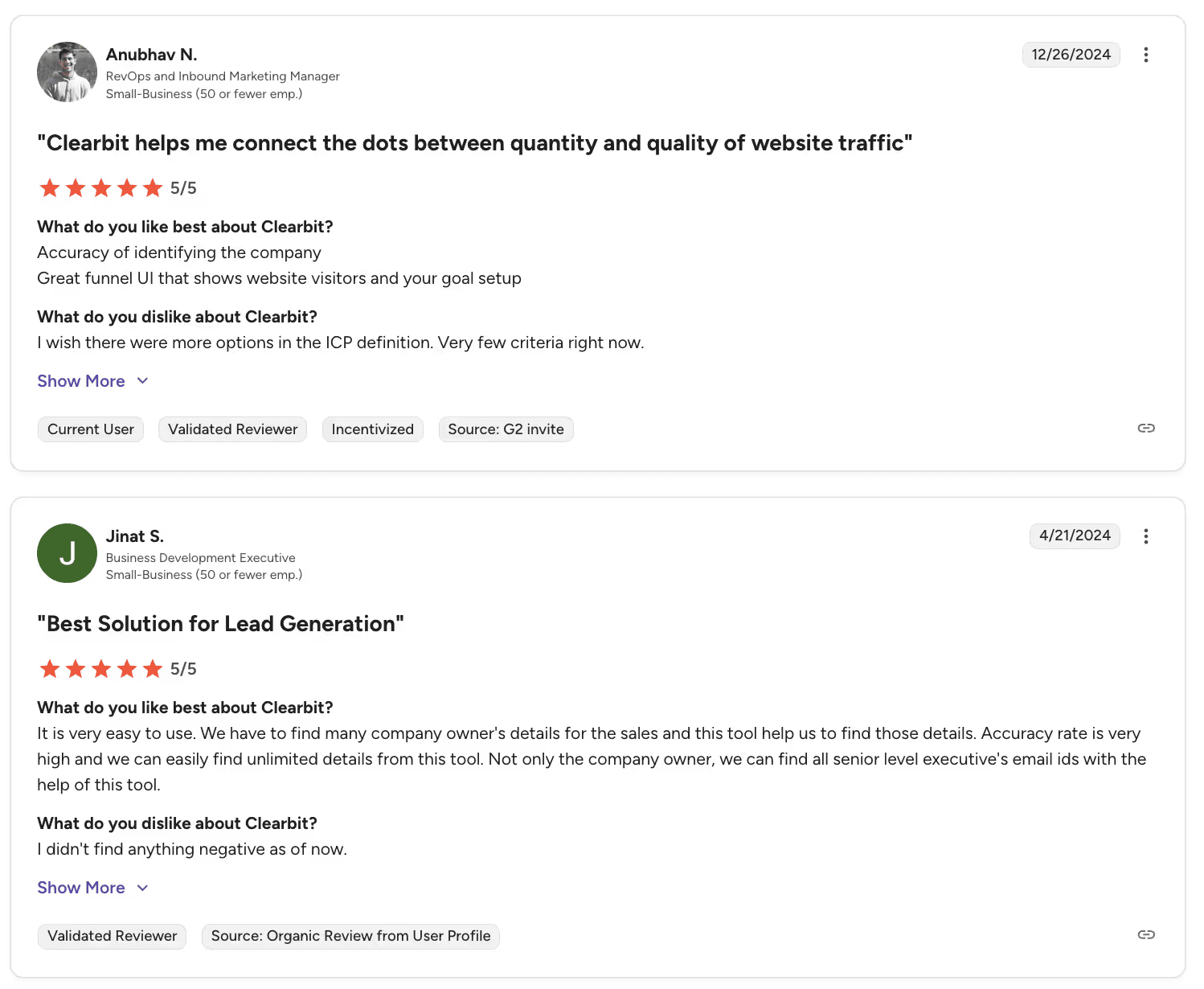Screen dimensions: 1204x989
Task: Click the date 4/21/2024 on Jinat's review
Action: tap(1075, 536)
